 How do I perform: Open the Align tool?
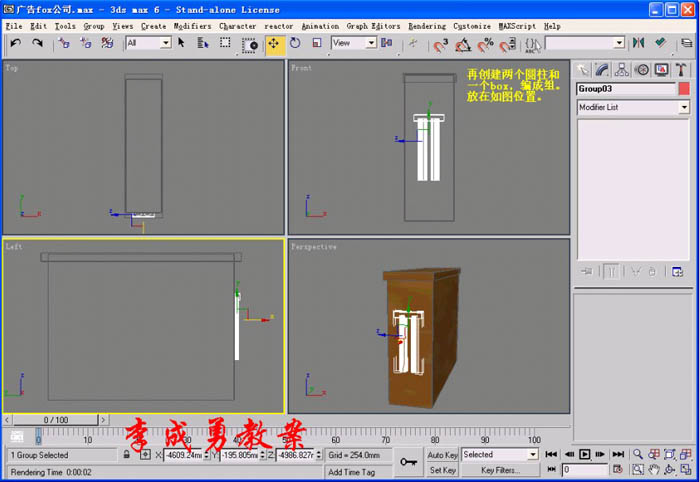tap(660, 43)
